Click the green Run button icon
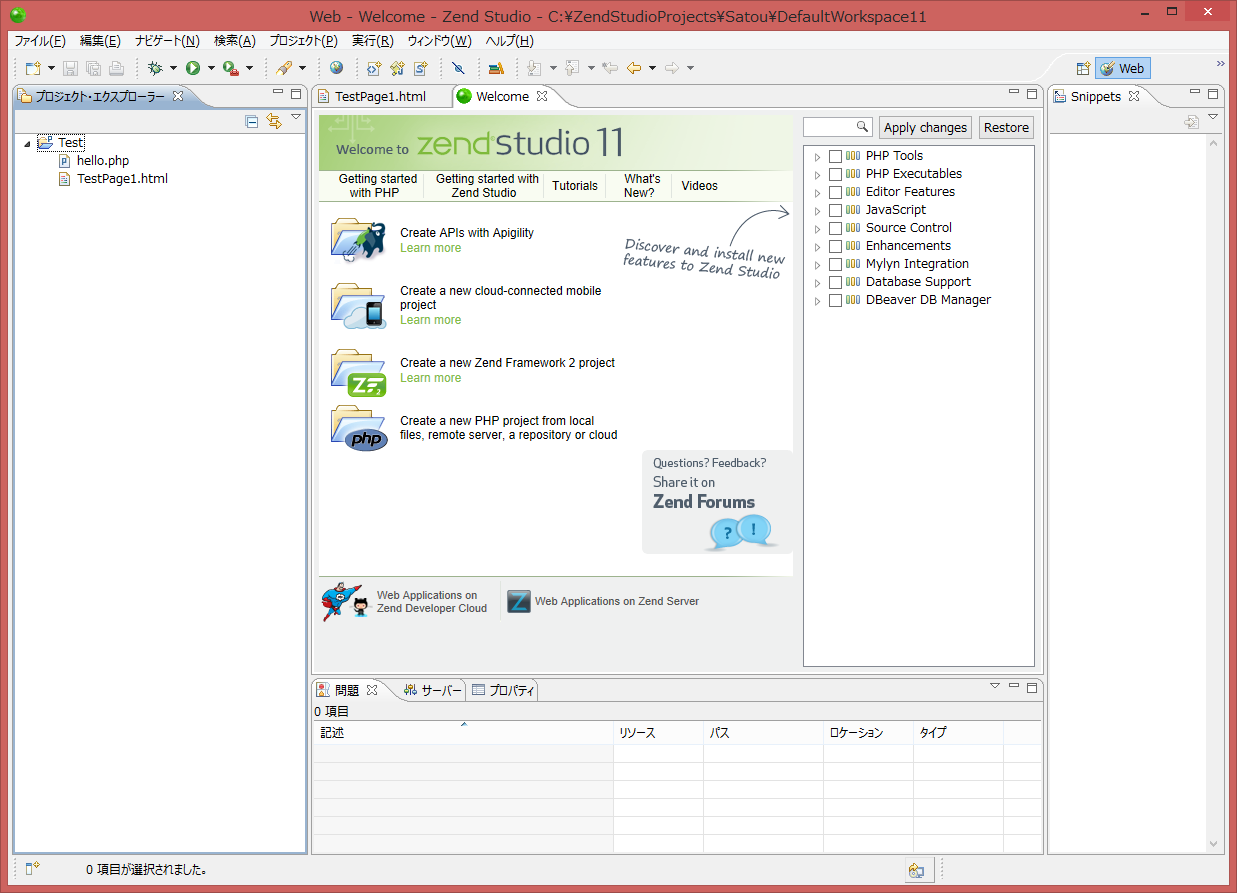Viewport: 1237px width, 893px height. point(192,68)
